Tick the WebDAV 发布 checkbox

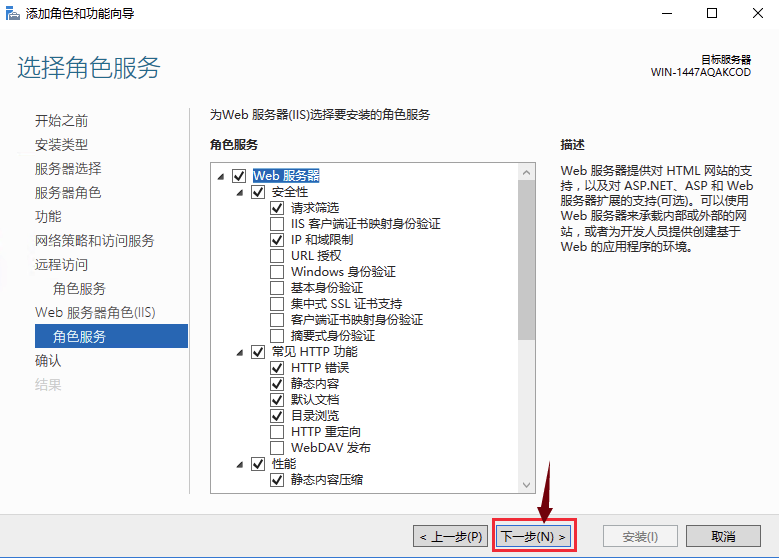pos(277,448)
